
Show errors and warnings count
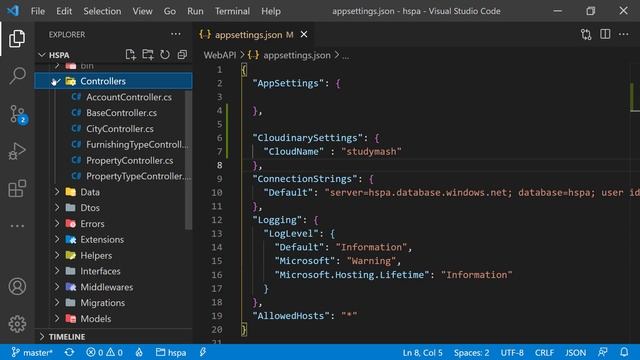[104, 352]
